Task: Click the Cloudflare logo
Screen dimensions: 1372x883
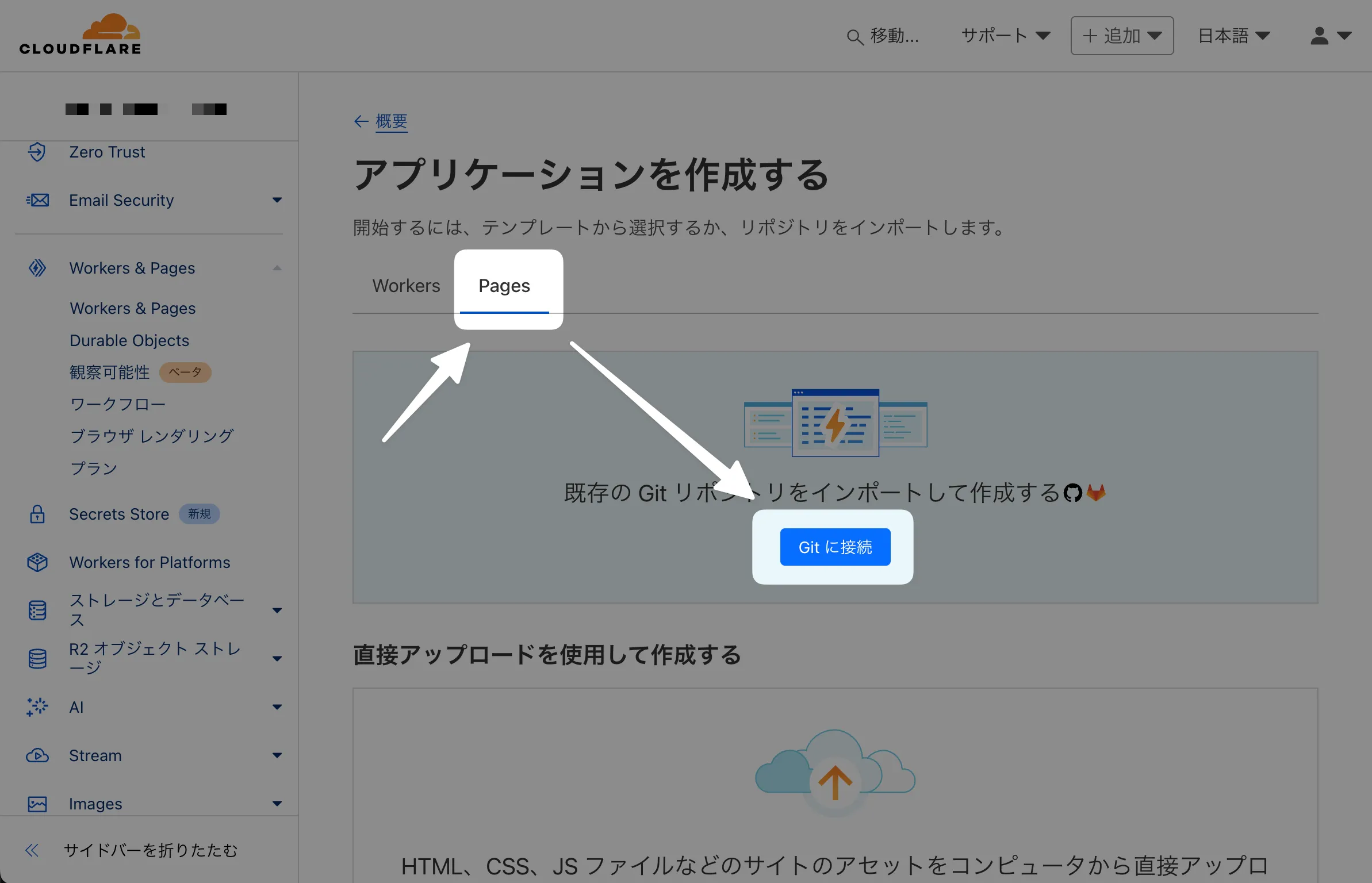Action: coord(81,34)
